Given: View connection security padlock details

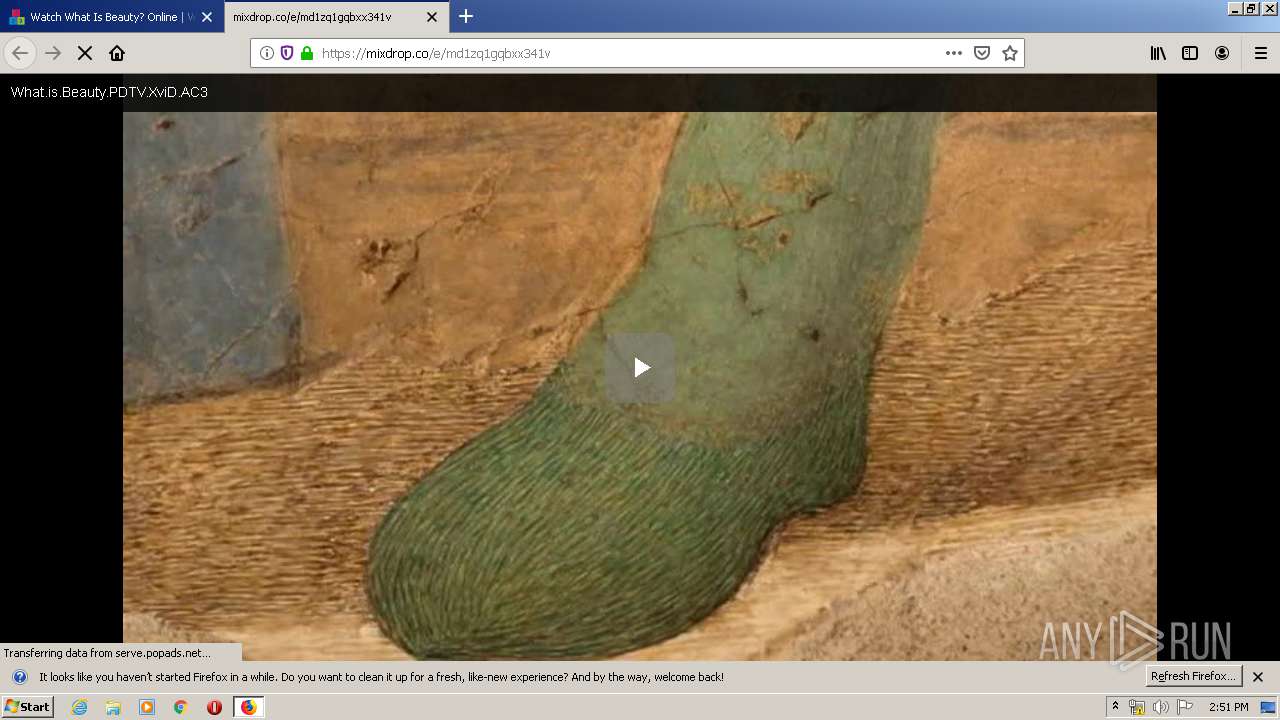Looking at the screenshot, I should point(307,53).
